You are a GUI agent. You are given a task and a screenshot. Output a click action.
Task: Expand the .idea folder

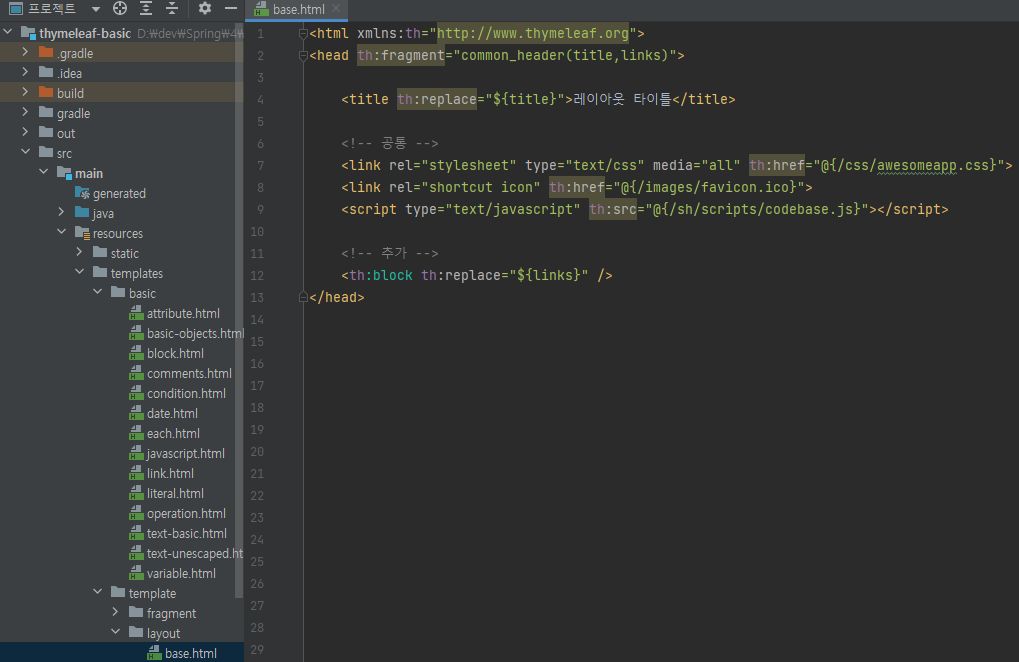25,72
